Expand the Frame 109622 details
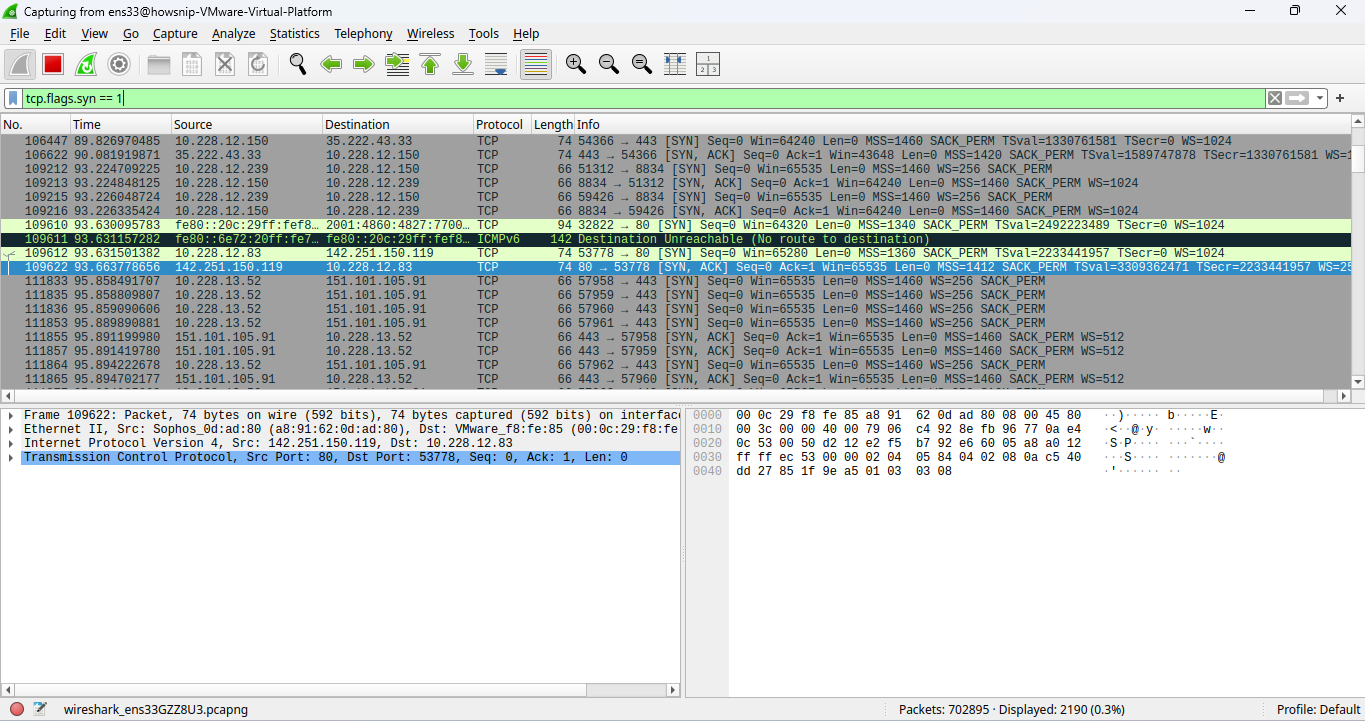Screen dimensions: 1365x721 pyautogui.click(x=10, y=415)
